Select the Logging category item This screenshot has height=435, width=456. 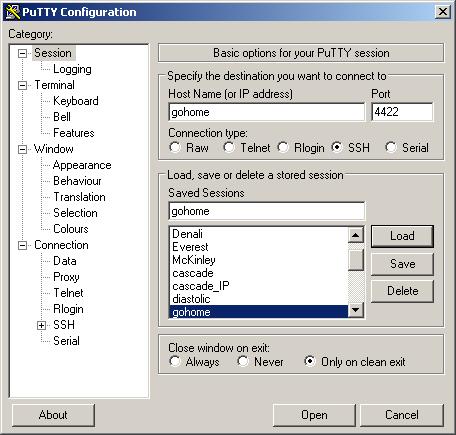coord(72,69)
